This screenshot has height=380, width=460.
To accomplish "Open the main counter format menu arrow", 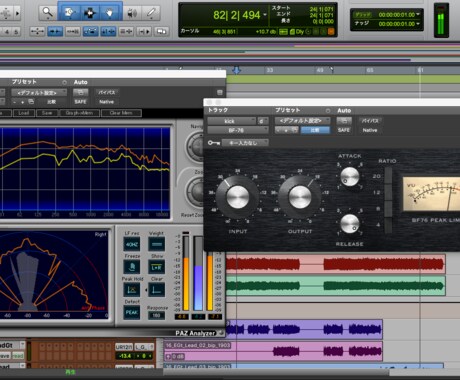I will (265, 15).
